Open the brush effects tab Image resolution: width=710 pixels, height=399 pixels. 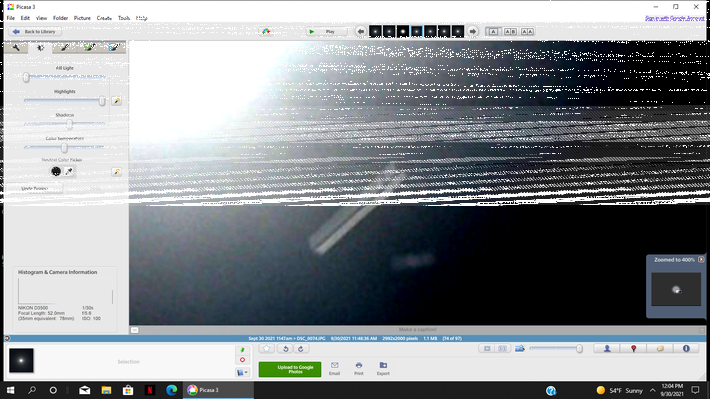(65, 47)
